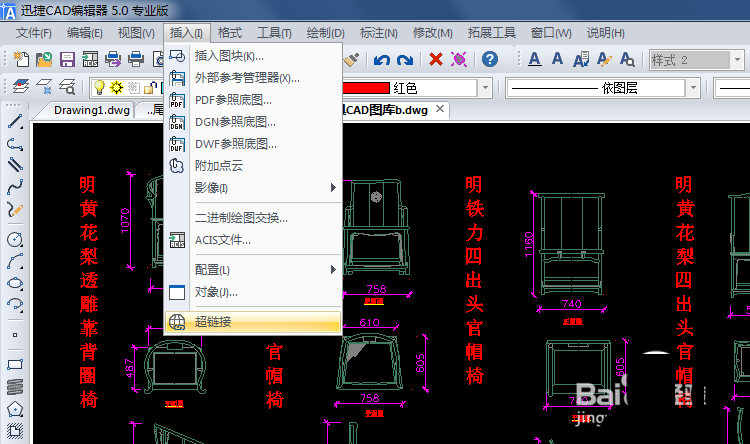Image resolution: width=750 pixels, height=444 pixels.
Task: Expand the 影像 submenu
Action: pyautogui.click(x=333, y=188)
